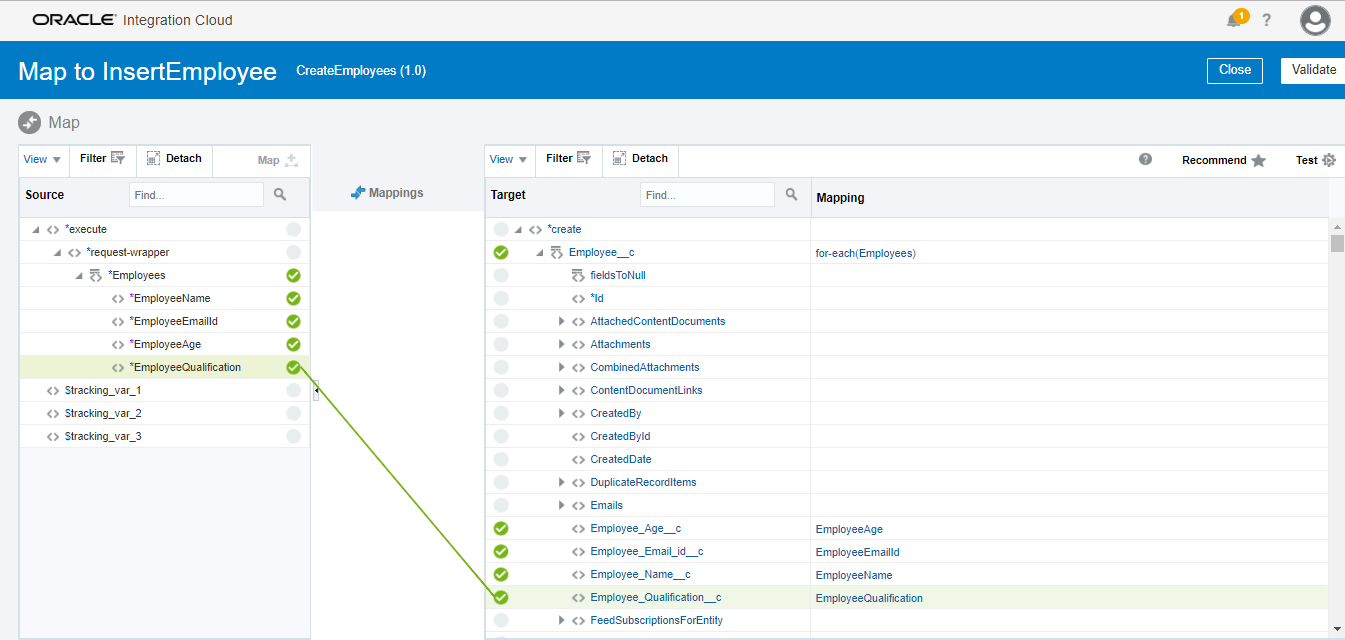Viewport: 1345px width, 640px height.
Task: Collapse the *execute source node
Action: (36, 229)
